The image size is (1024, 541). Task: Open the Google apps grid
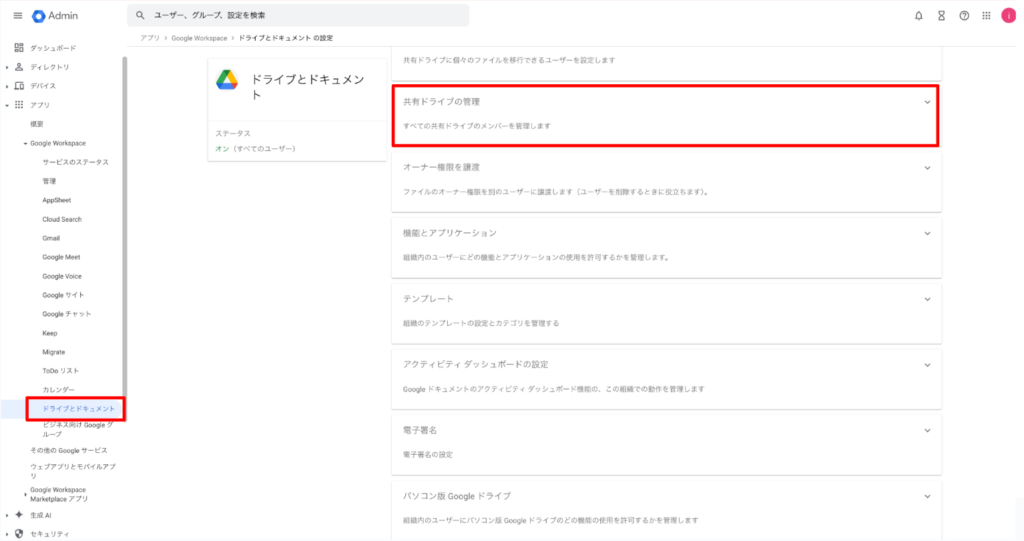click(x=987, y=16)
